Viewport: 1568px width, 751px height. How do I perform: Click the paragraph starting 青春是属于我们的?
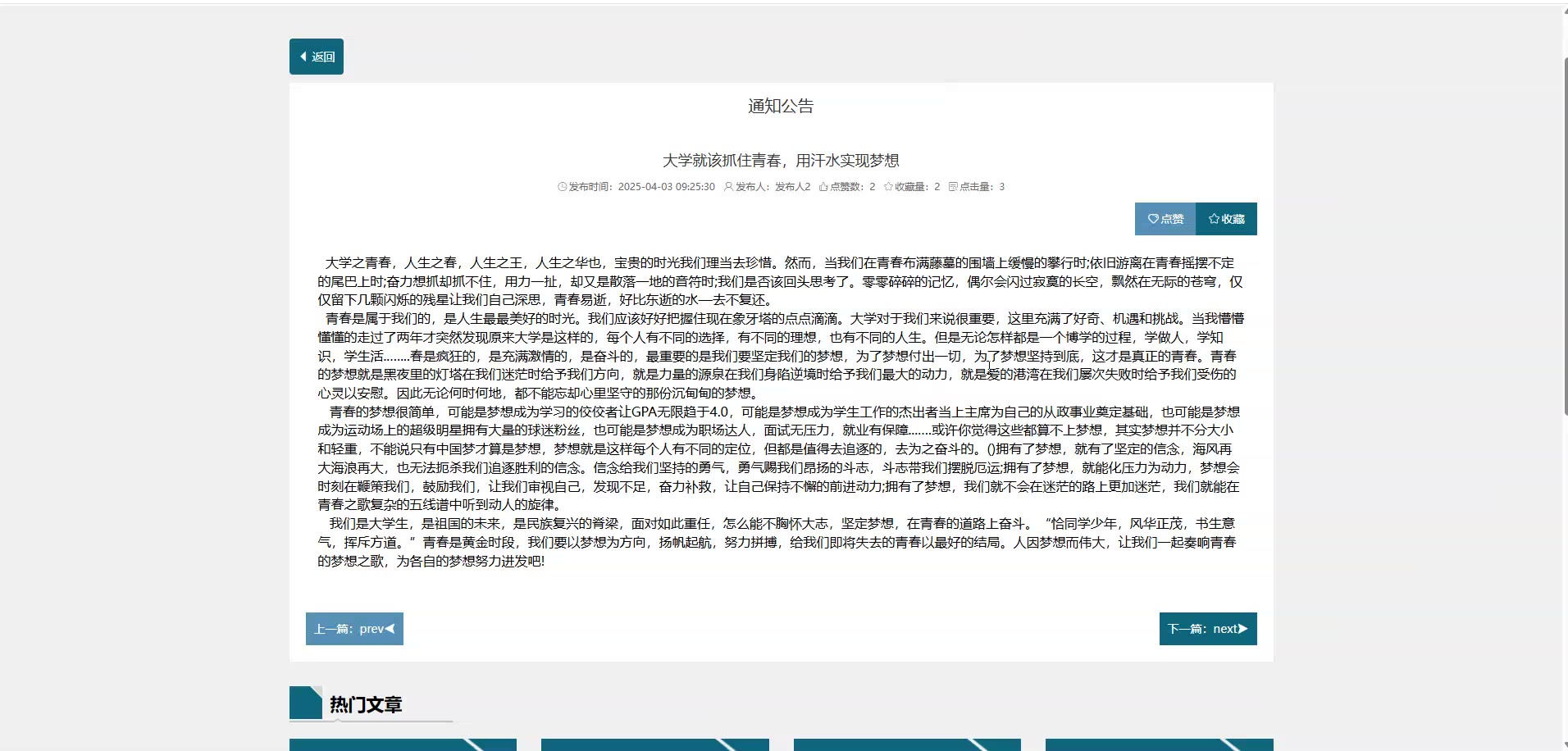tap(781, 356)
